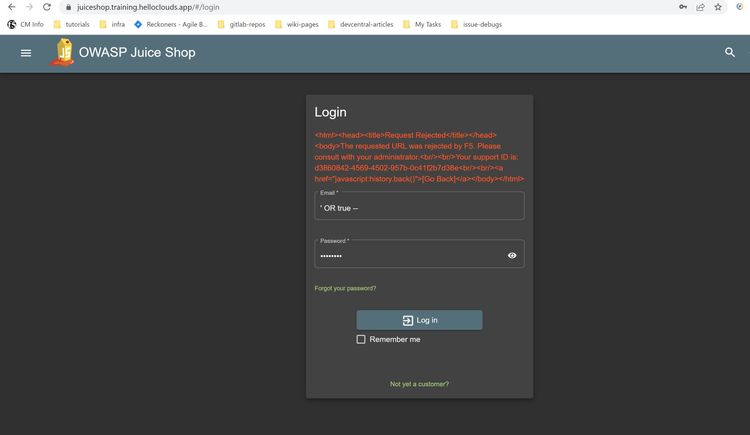Screen dimensions: 750x435
Task: Enable the Remember me checkbox
Action: [x=361, y=339]
